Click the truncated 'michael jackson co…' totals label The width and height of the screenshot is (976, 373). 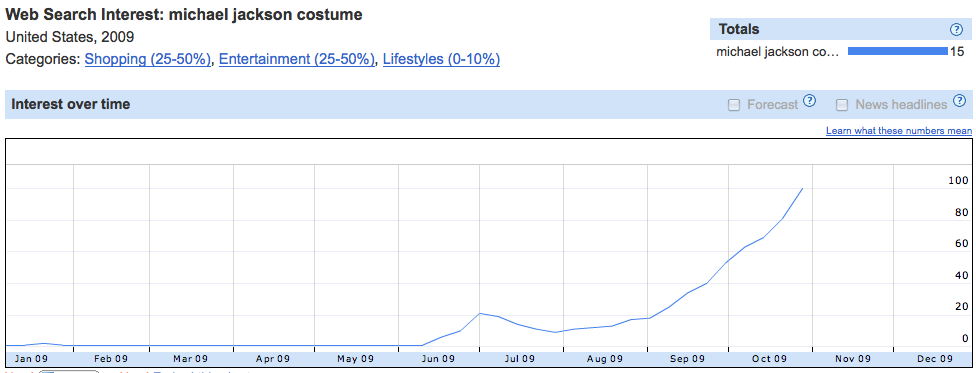pyautogui.click(x=777, y=52)
